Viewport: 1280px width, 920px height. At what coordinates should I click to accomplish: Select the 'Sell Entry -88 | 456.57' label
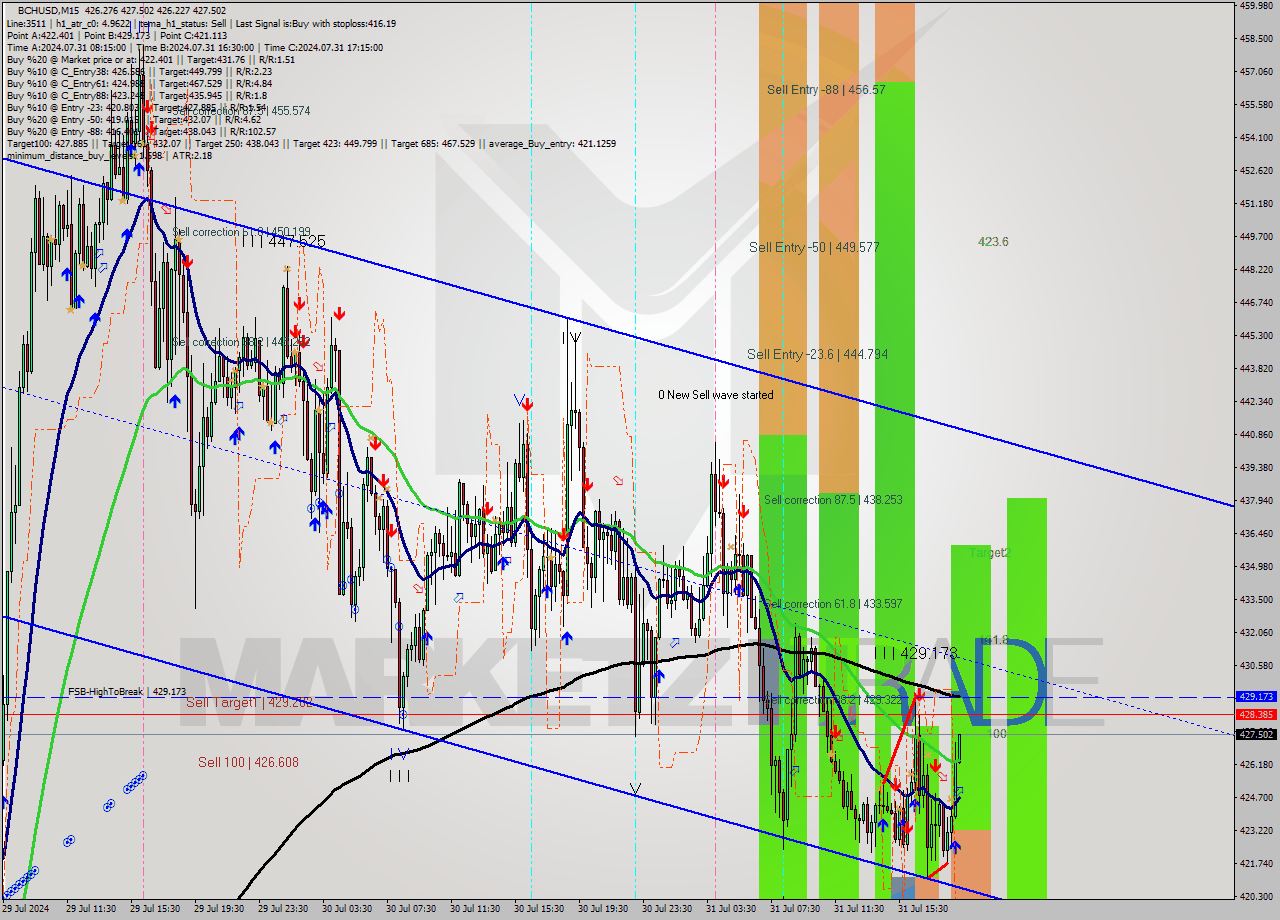click(826, 89)
